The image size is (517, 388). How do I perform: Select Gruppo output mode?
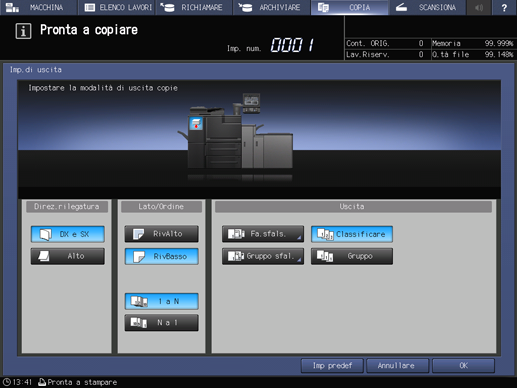pyautogui.click(x=352, y=256)
